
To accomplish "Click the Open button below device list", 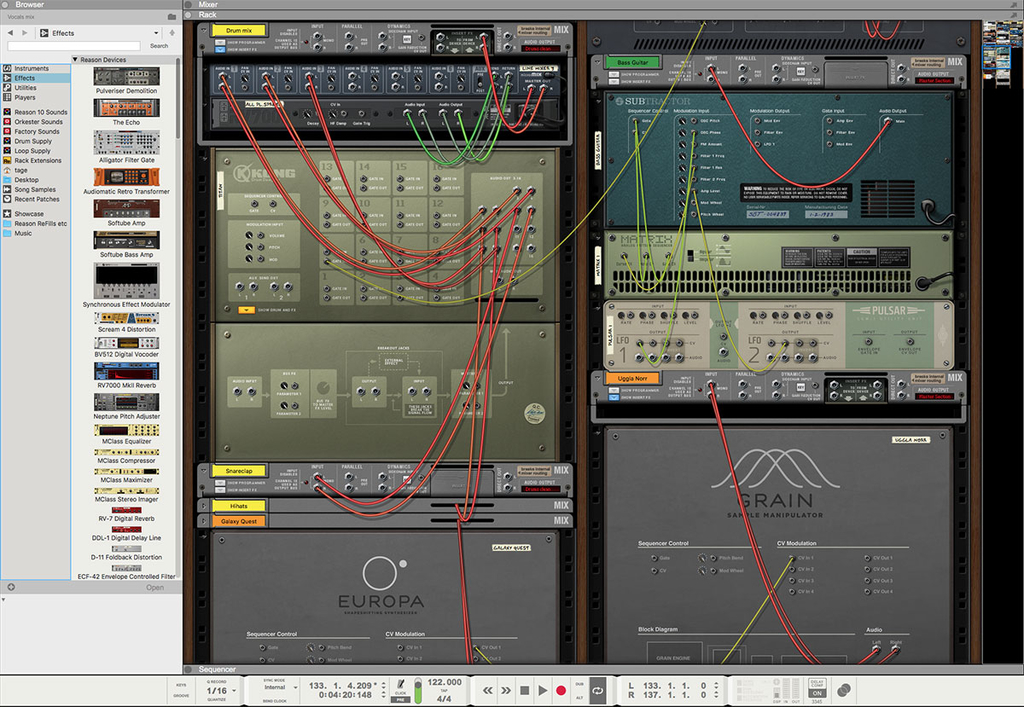I will coord(155,587).
